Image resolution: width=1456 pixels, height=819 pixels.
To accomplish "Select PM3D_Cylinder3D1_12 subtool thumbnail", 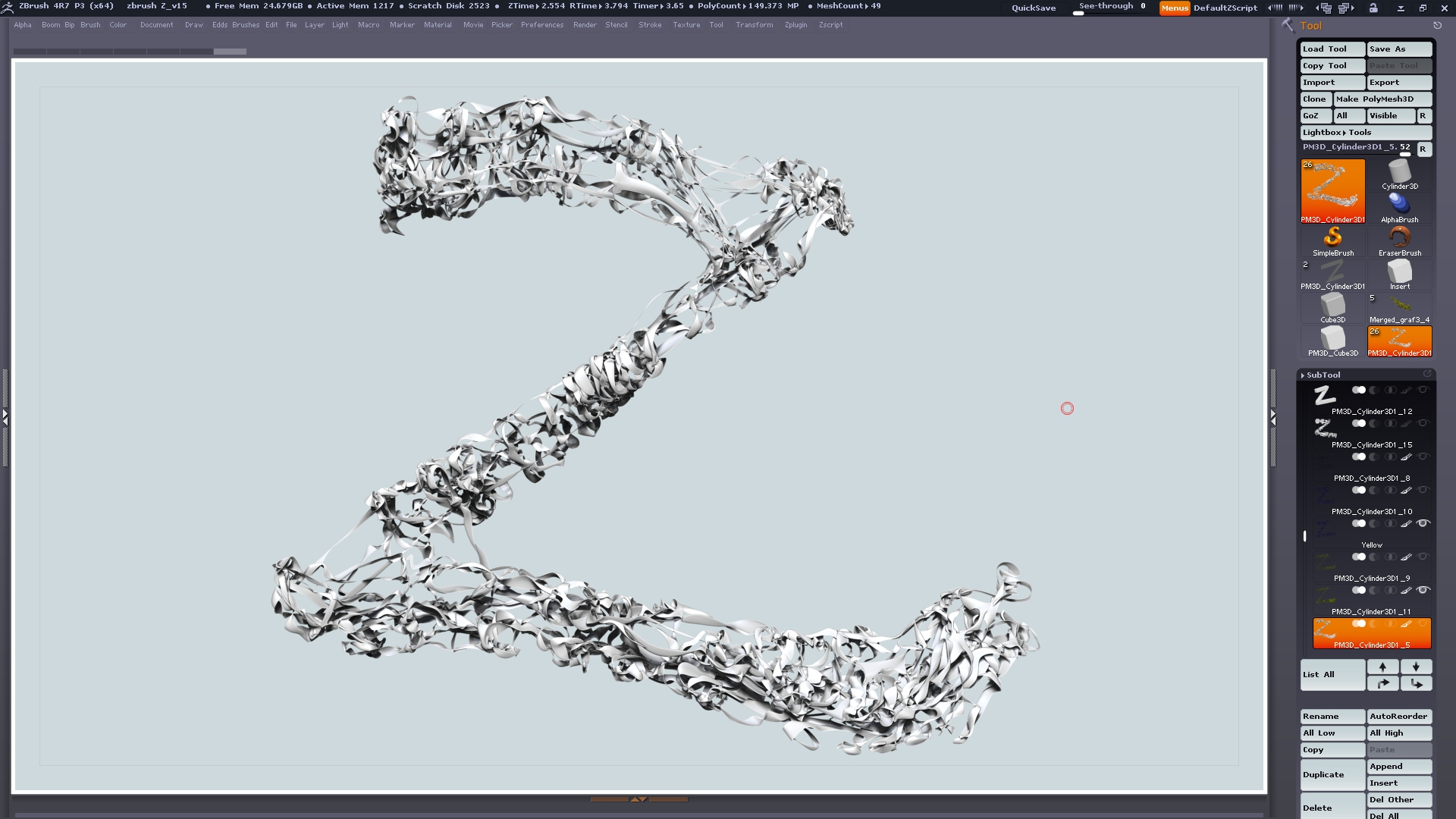I will pyautogui.click(x=1324, y=395).
